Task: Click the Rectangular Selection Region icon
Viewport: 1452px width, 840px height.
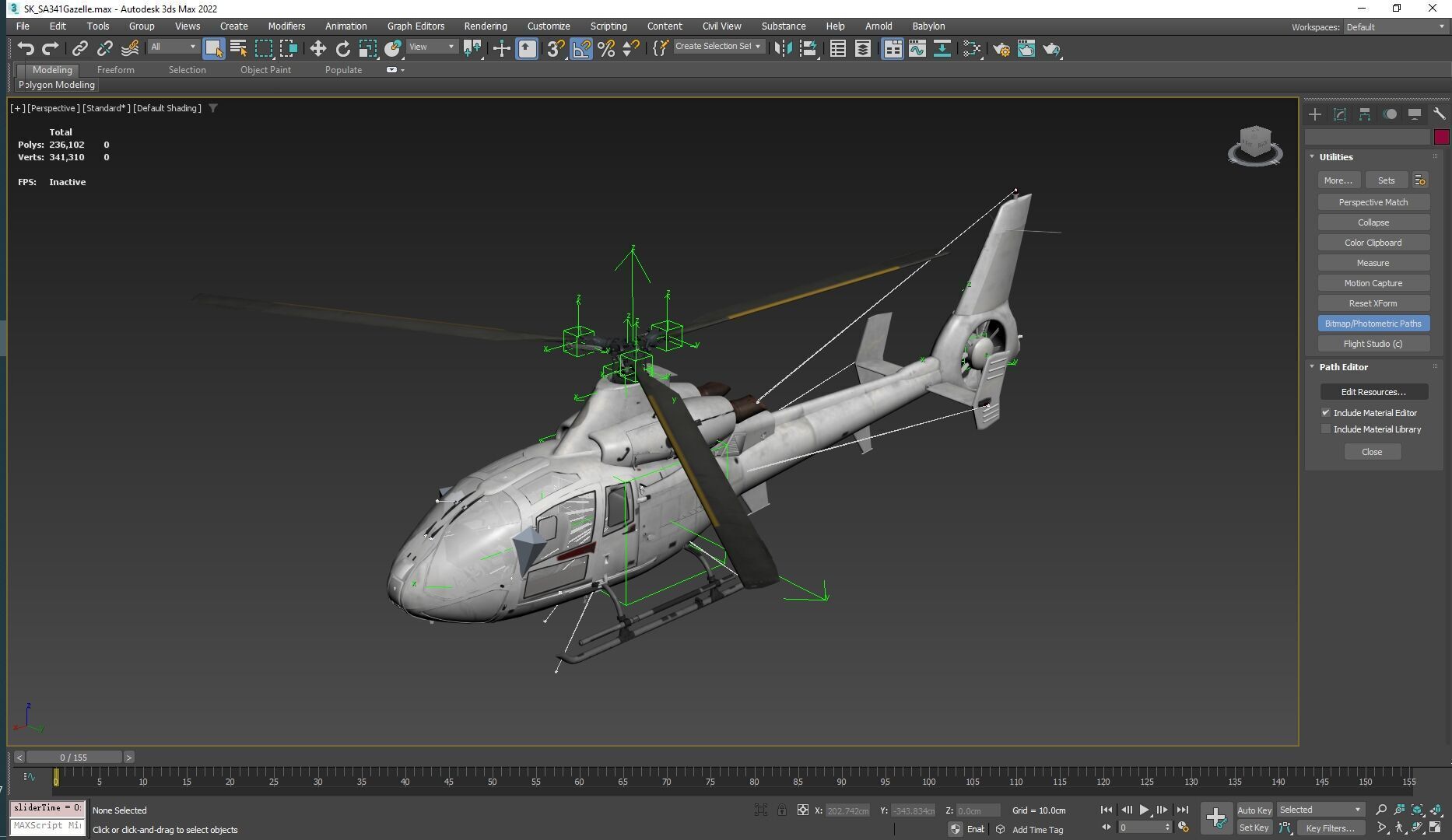Action: click(264, 49)
